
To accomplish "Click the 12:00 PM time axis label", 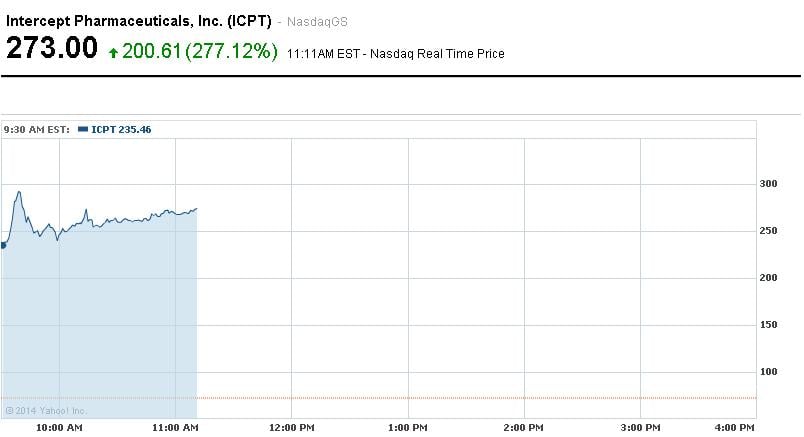I will point(291,428).
